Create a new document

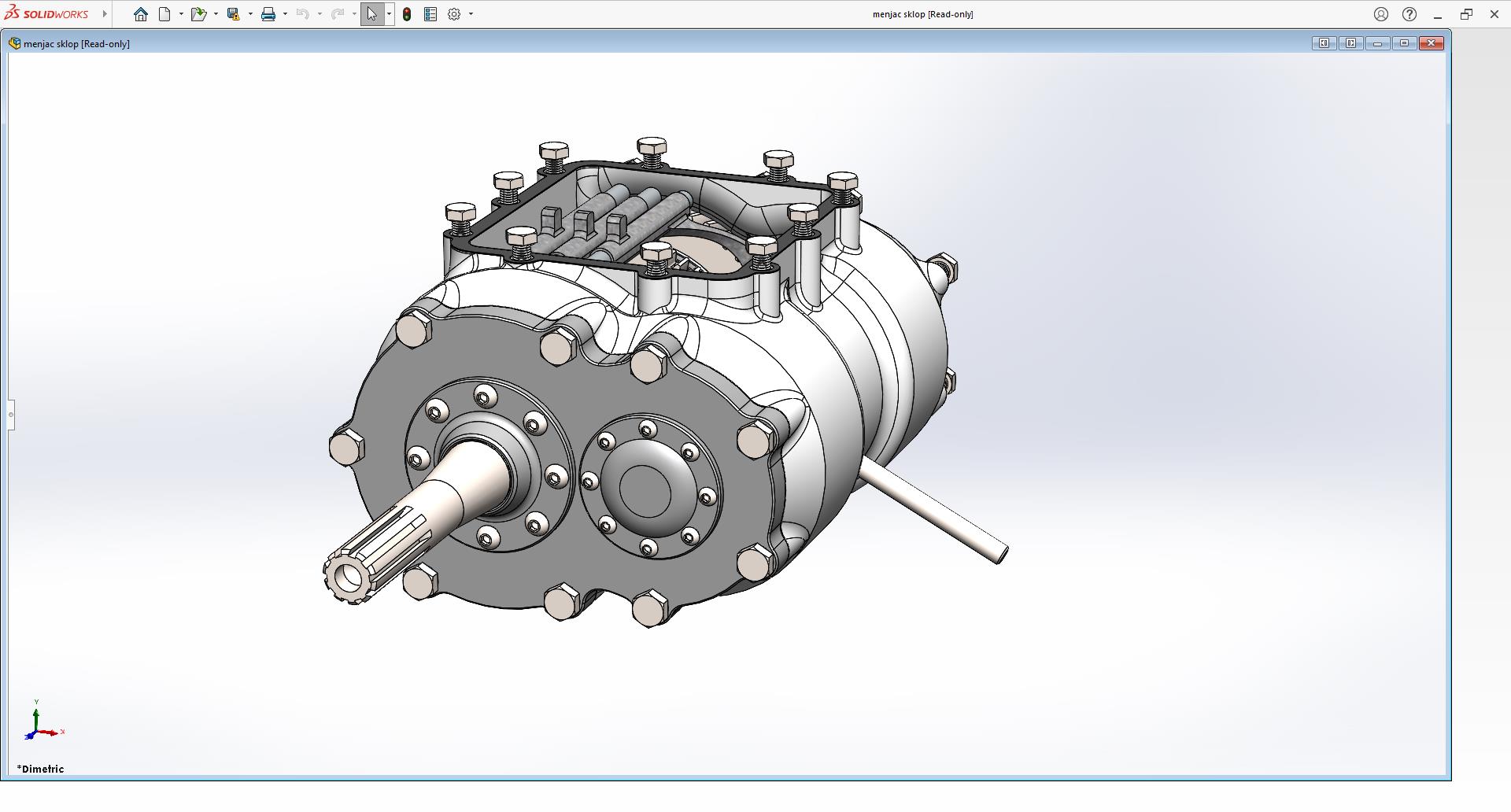click(x=164, y=14)
